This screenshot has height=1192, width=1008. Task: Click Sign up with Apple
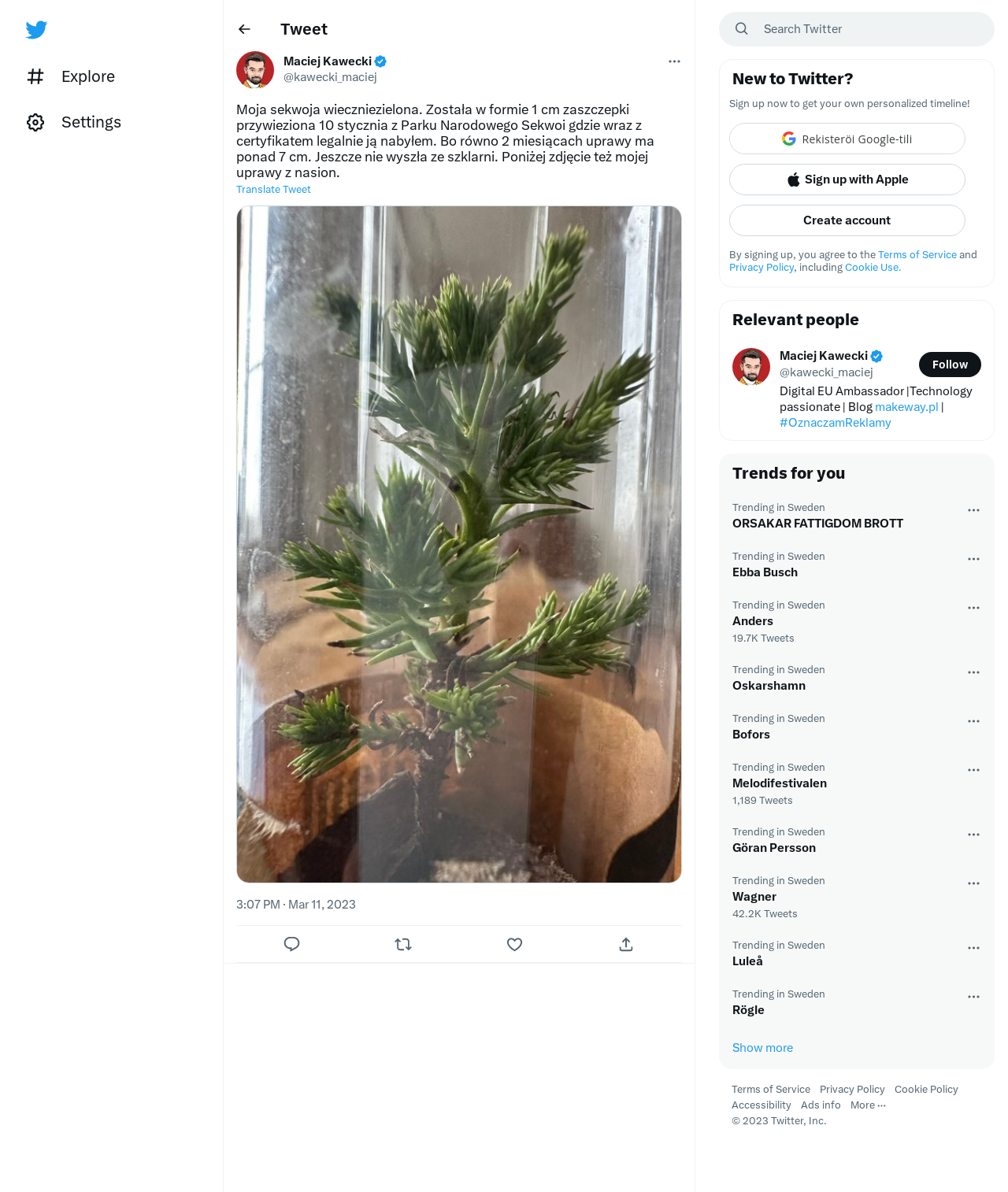[x=847, y=180]
